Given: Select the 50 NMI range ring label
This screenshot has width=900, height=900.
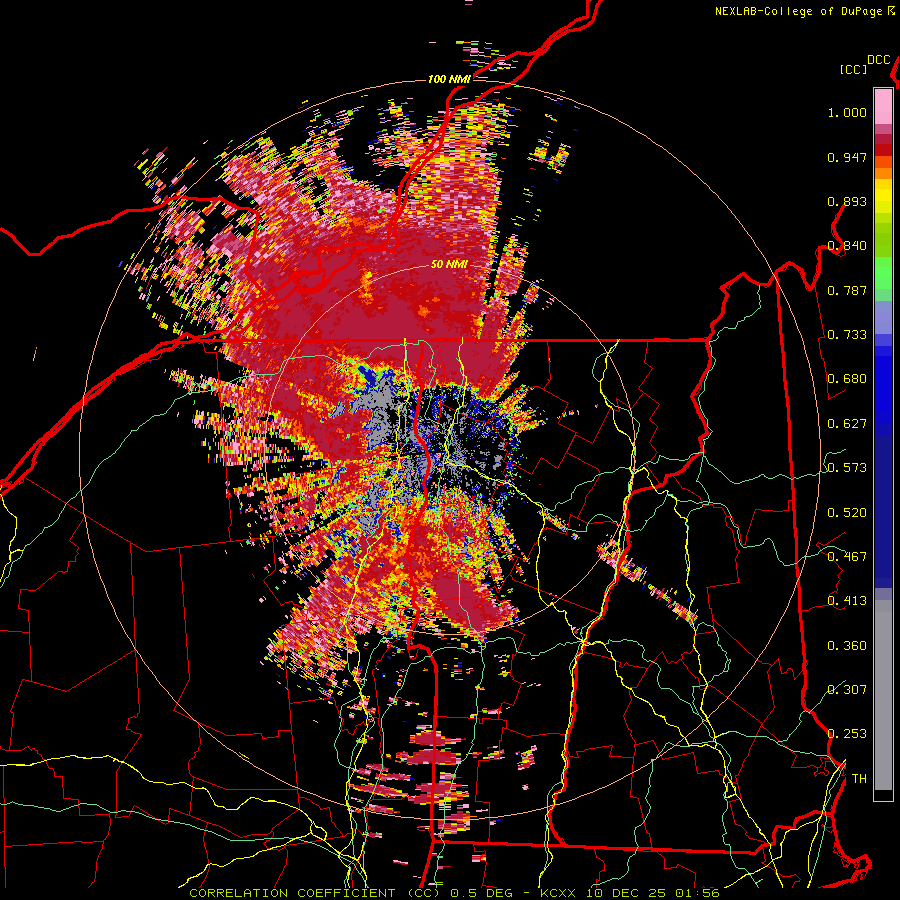Looking at the screenshot, I should 449,265.
